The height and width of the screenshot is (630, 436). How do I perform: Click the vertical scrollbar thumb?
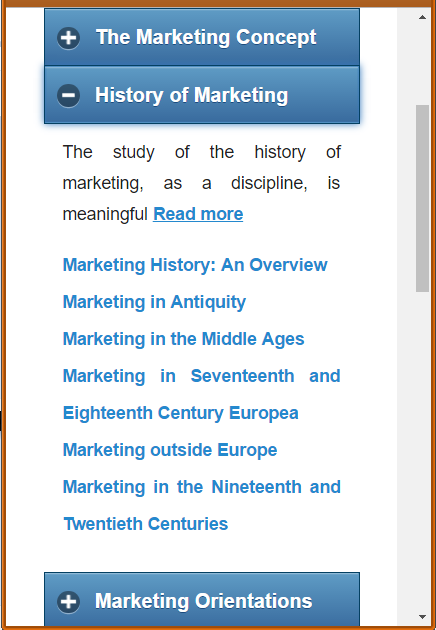(422, 198)
